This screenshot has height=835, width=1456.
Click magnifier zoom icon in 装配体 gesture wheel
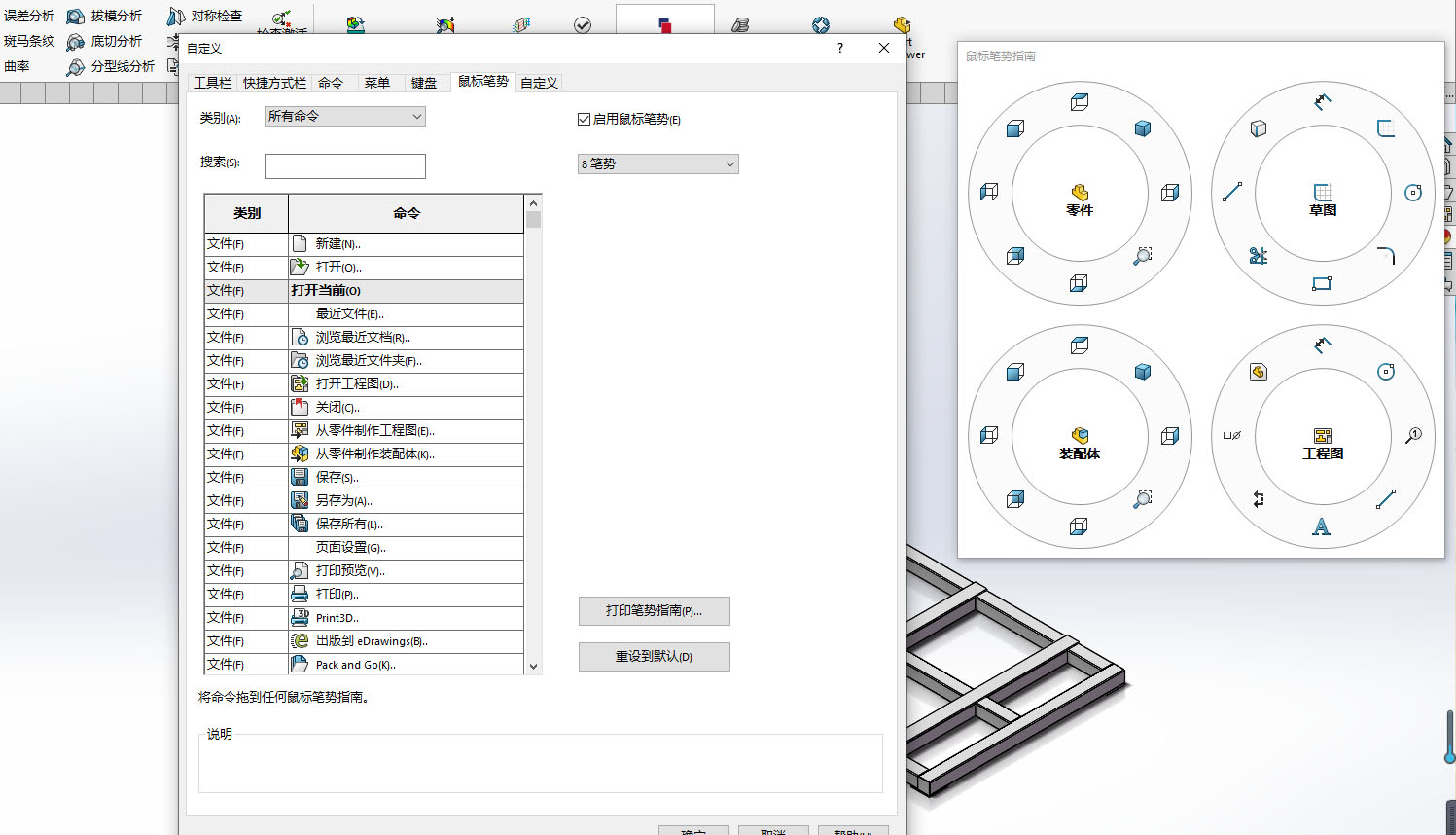pos(1143,499)
